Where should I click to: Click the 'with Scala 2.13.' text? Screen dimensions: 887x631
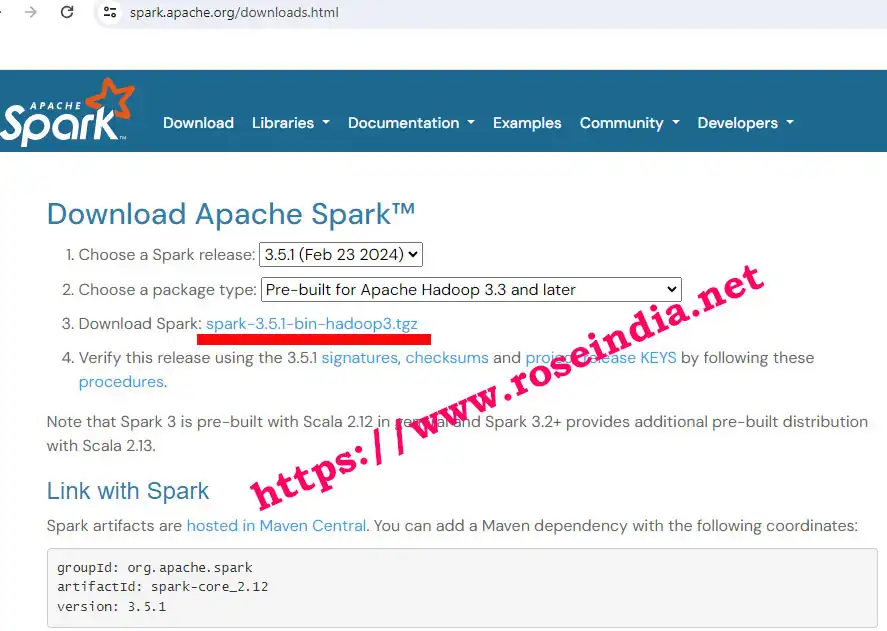tap(101, 446)
